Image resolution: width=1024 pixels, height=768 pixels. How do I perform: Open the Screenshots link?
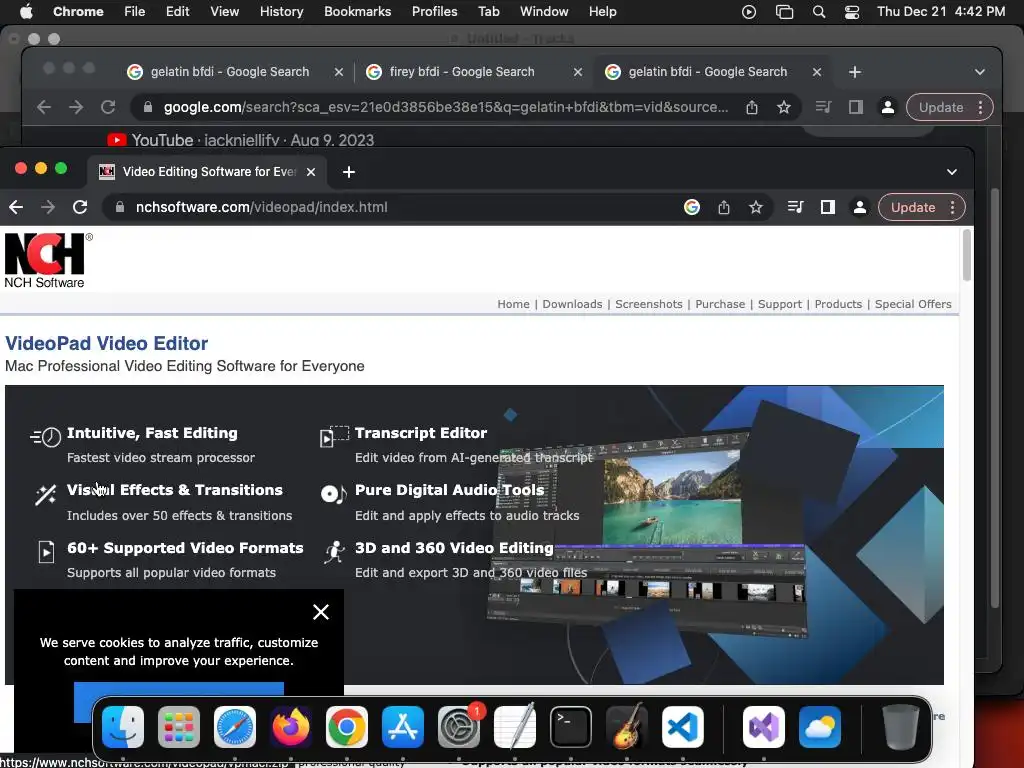pos(648,304)
